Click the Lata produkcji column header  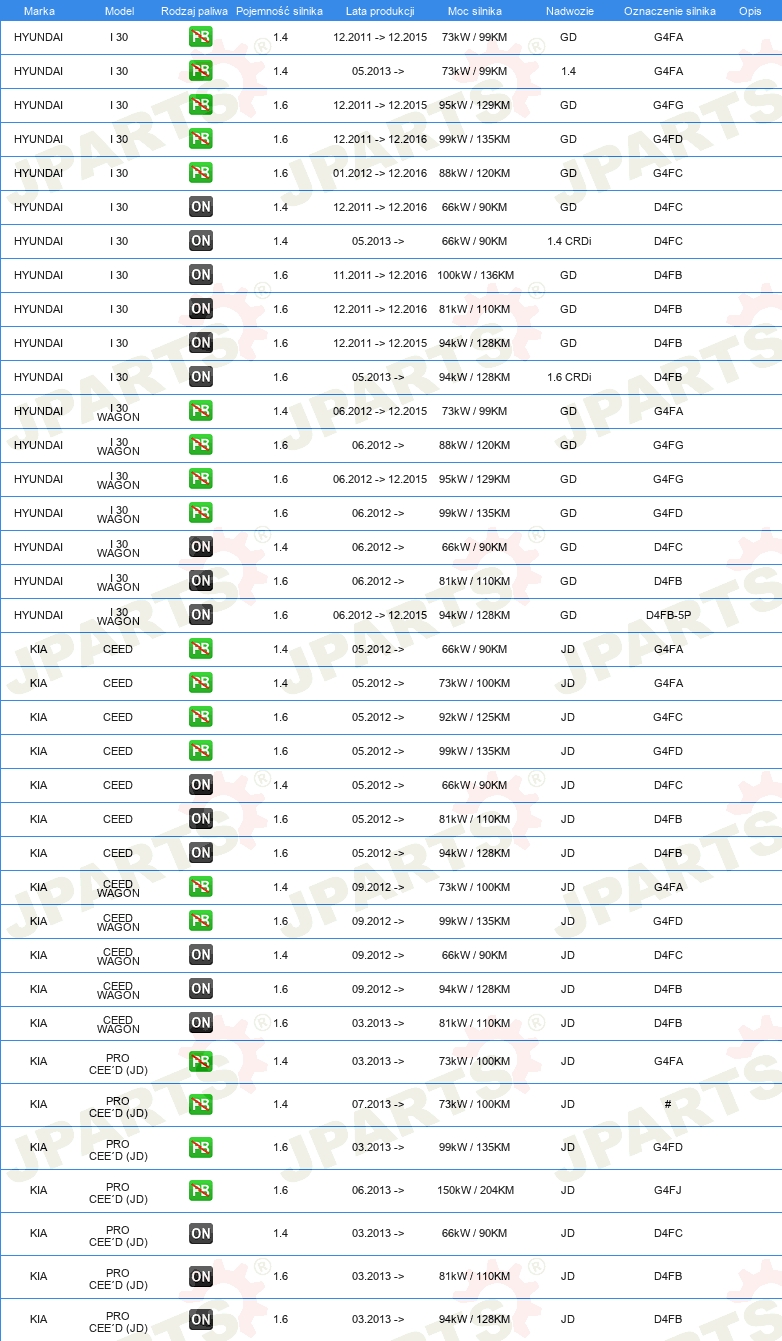380,10
